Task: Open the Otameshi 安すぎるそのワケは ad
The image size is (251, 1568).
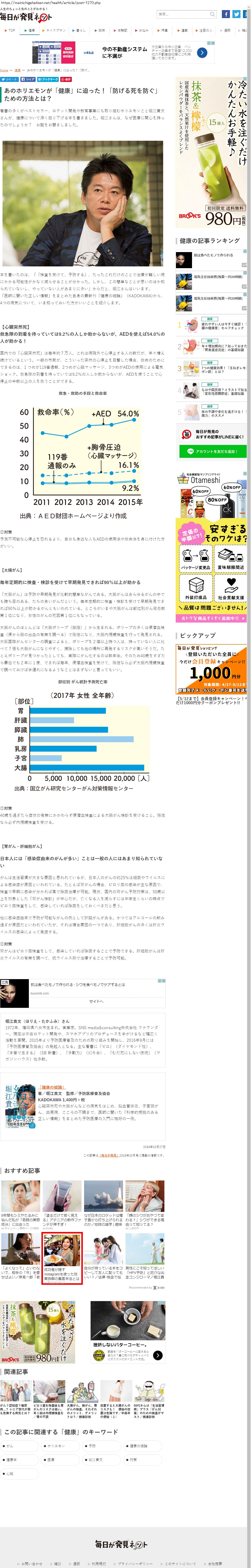Action: coord(212,547)
